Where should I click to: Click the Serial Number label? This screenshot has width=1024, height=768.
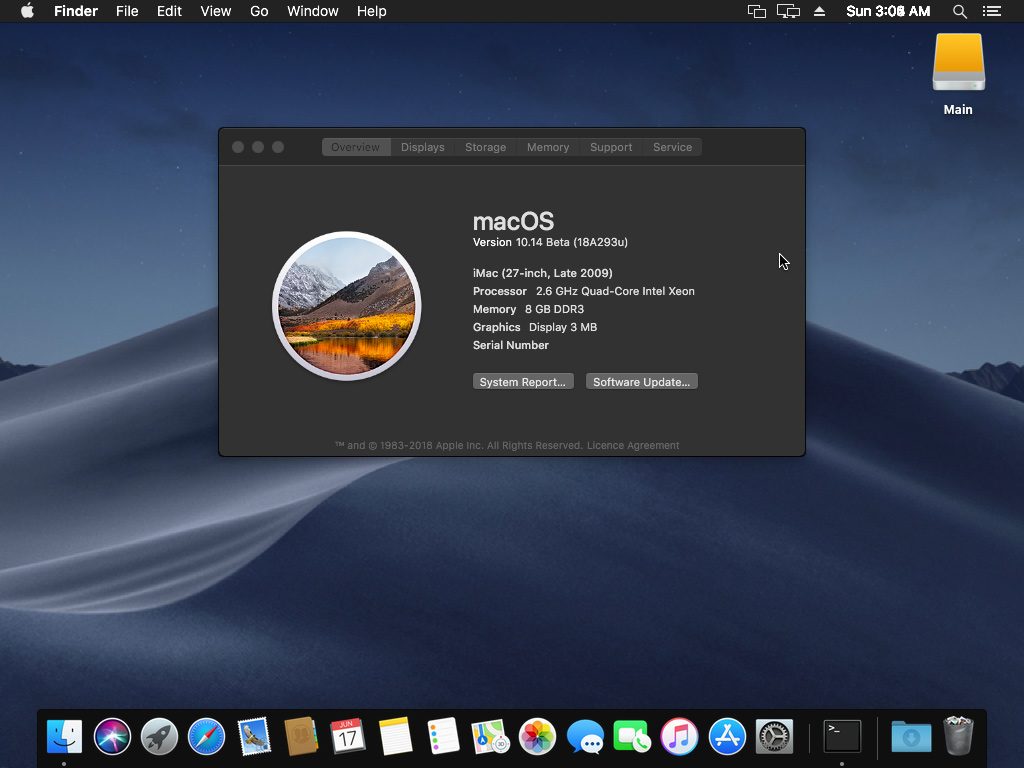coord(511,345)
